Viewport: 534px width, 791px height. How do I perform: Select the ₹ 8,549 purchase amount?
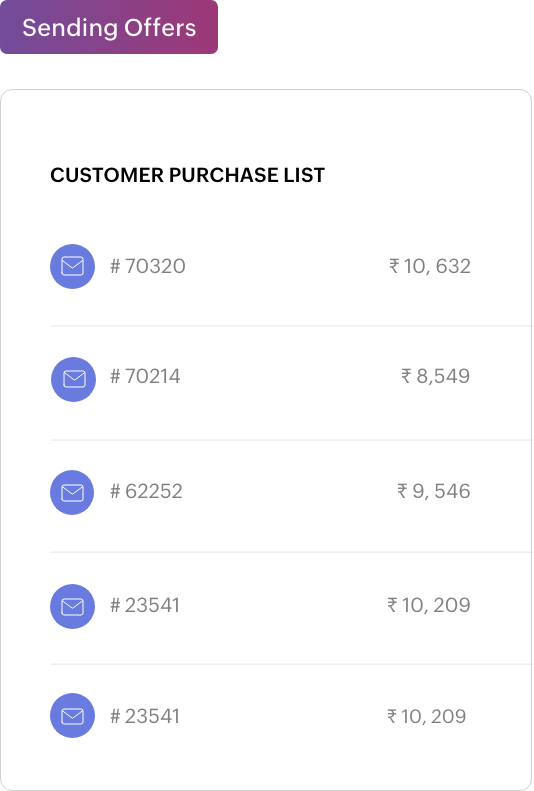tap(436, 376)
